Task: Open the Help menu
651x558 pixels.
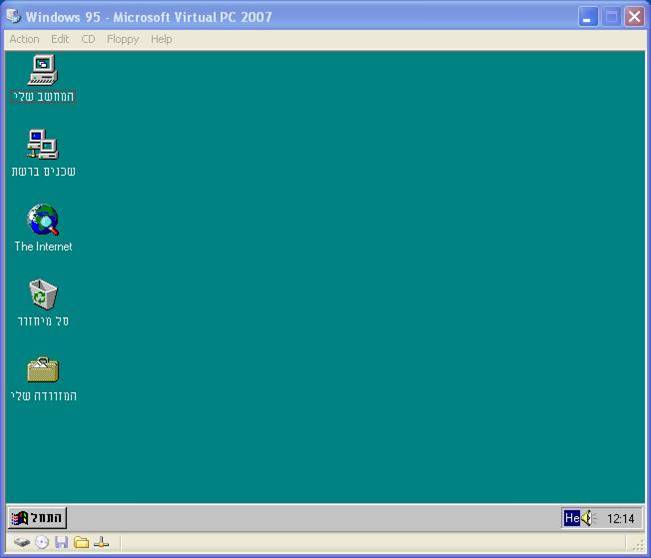Action: 161,39
